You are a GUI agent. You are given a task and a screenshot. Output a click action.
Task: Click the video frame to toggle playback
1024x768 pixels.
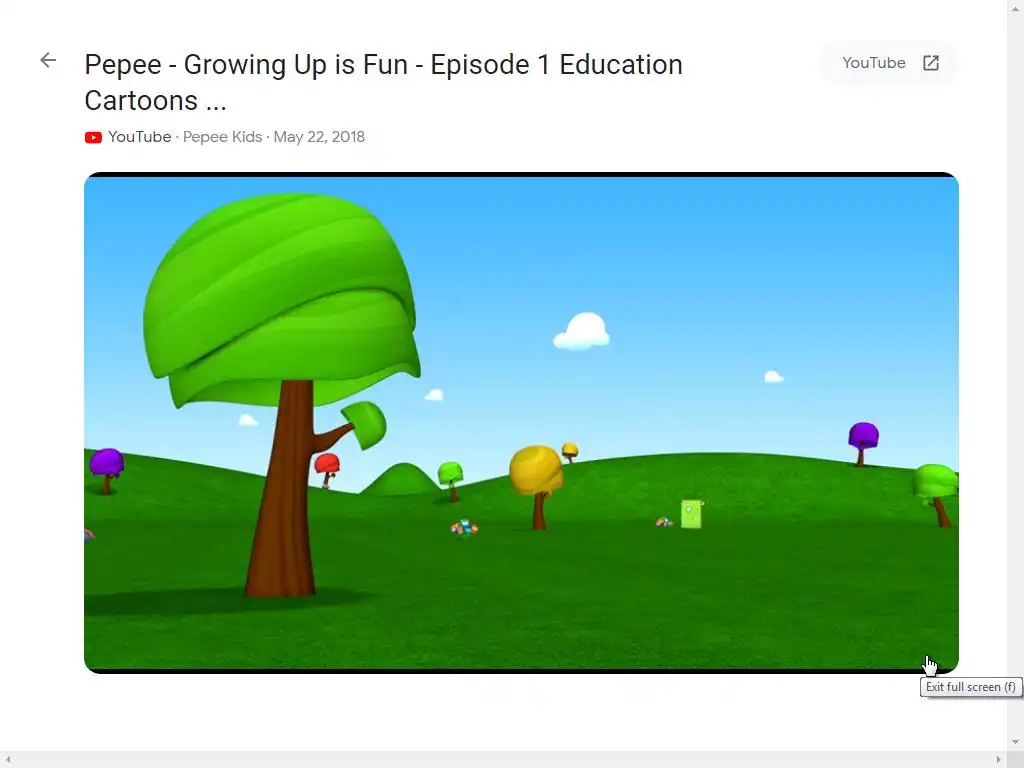pyautogui.click(x=521, y=423)
